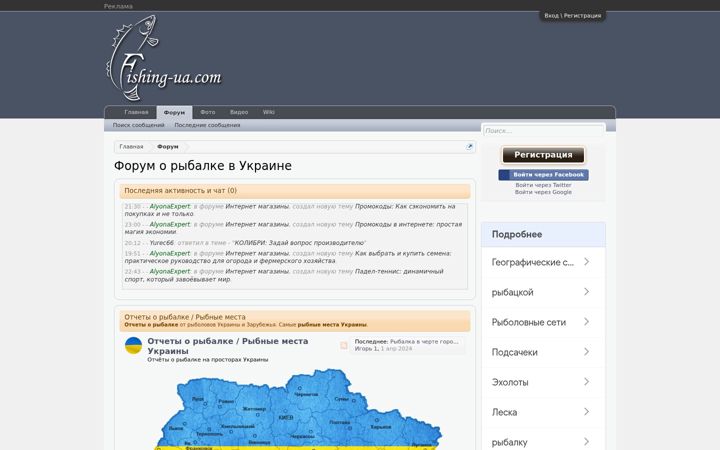Viewport: 720px width, 450px height.
Task: Expand Географические sidebar item chevron
Action: click(x=586, y=262)
